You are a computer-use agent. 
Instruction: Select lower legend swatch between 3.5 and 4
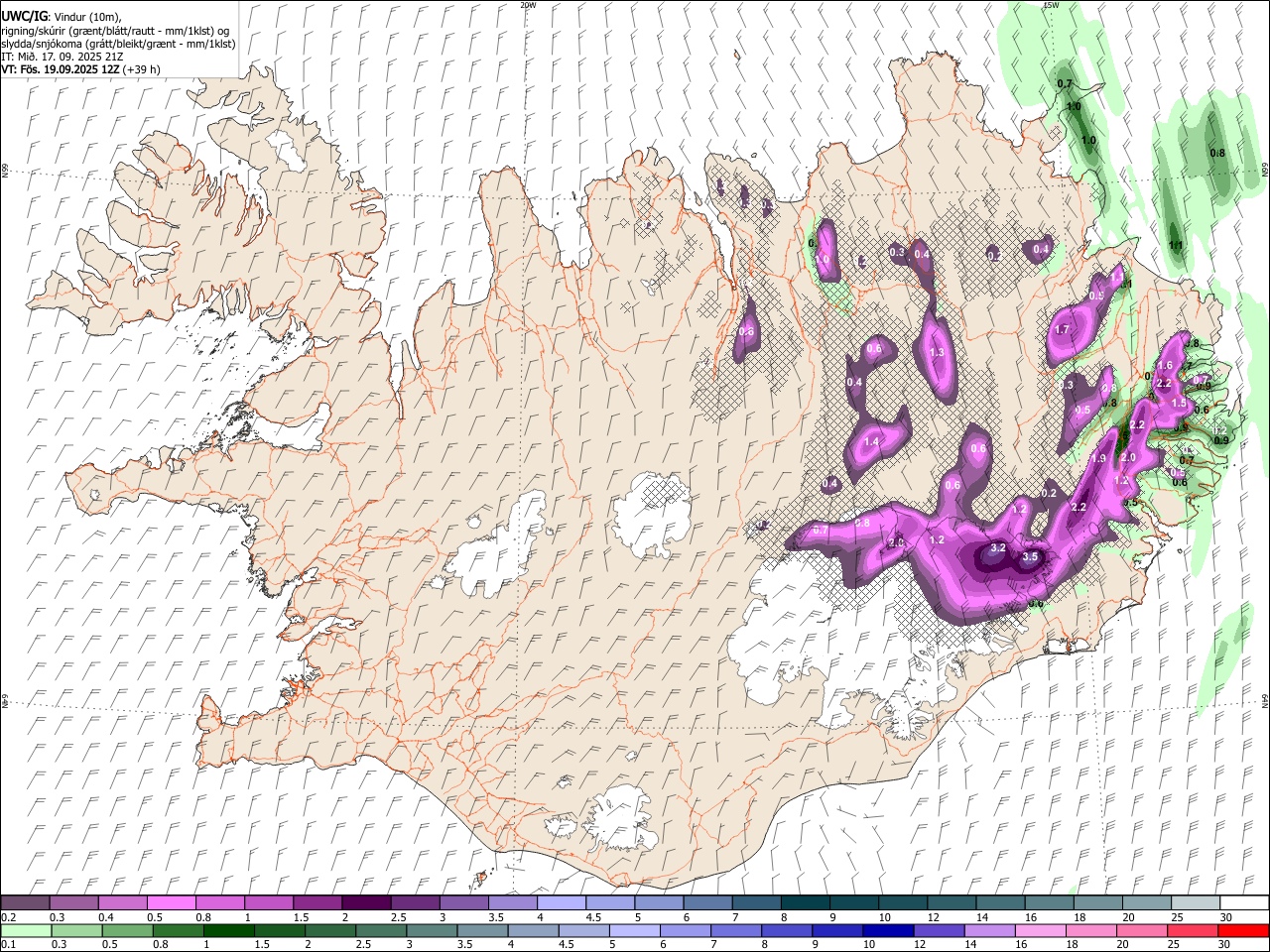pos(483,930)
